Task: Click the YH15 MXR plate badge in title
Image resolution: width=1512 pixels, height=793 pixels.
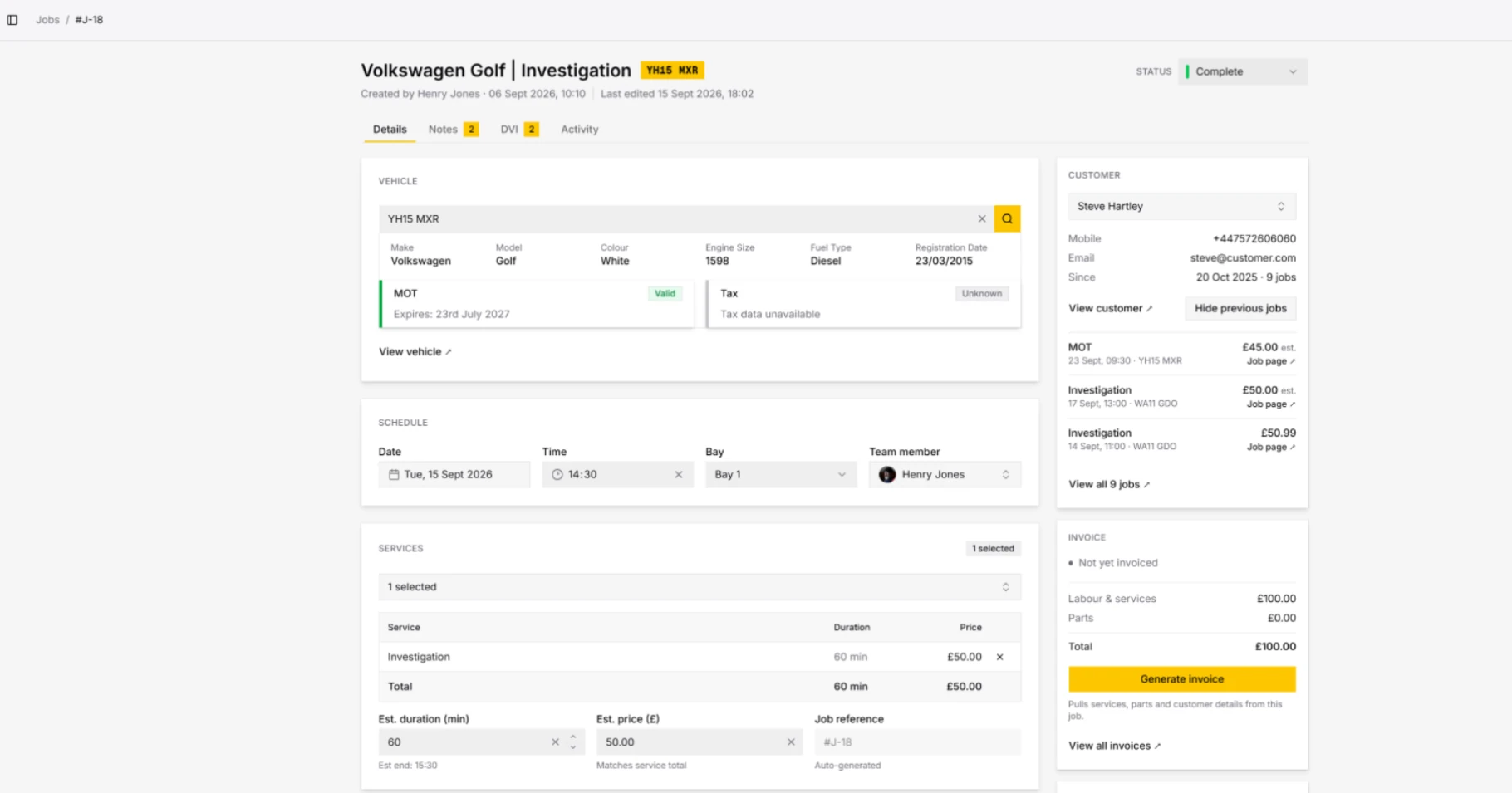Action: (x=672, y=71)
